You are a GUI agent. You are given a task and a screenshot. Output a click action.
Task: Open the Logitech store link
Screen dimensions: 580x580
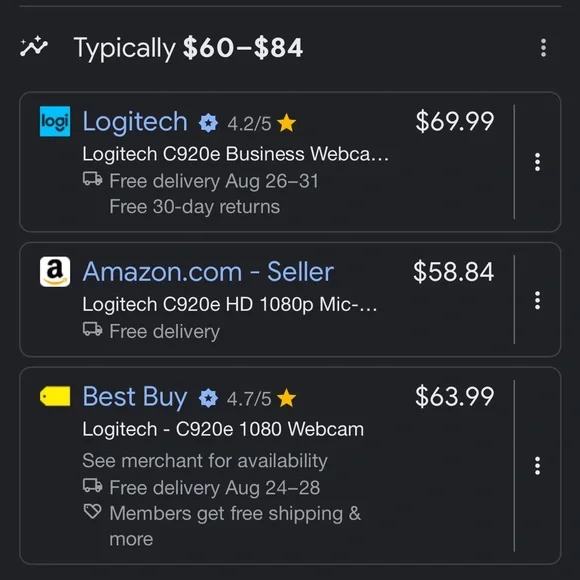click(x=135, y=122)
